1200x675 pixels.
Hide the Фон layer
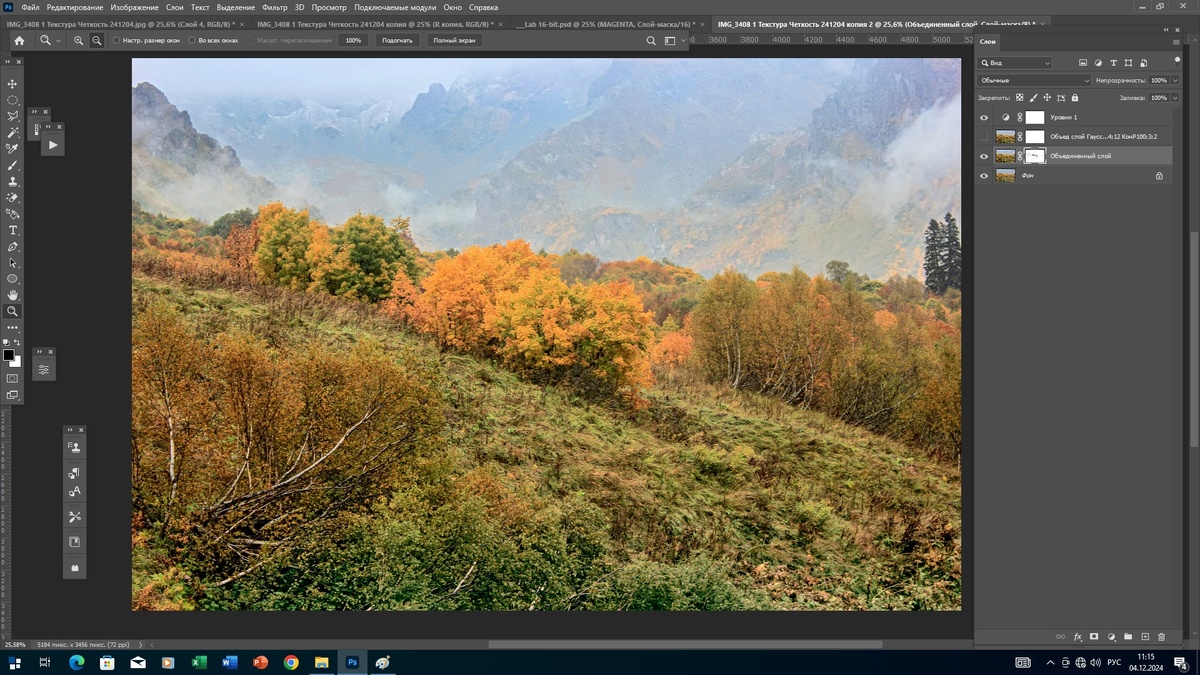pyautogui.click(x=984, y=176)
